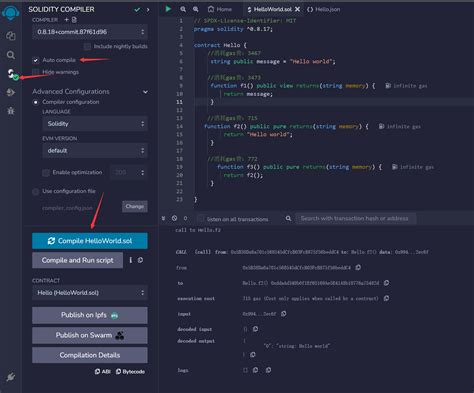Open the Search in files sidebar icon
The height and width of the screenshot is (393, 474).
click(x=11, y=55)
